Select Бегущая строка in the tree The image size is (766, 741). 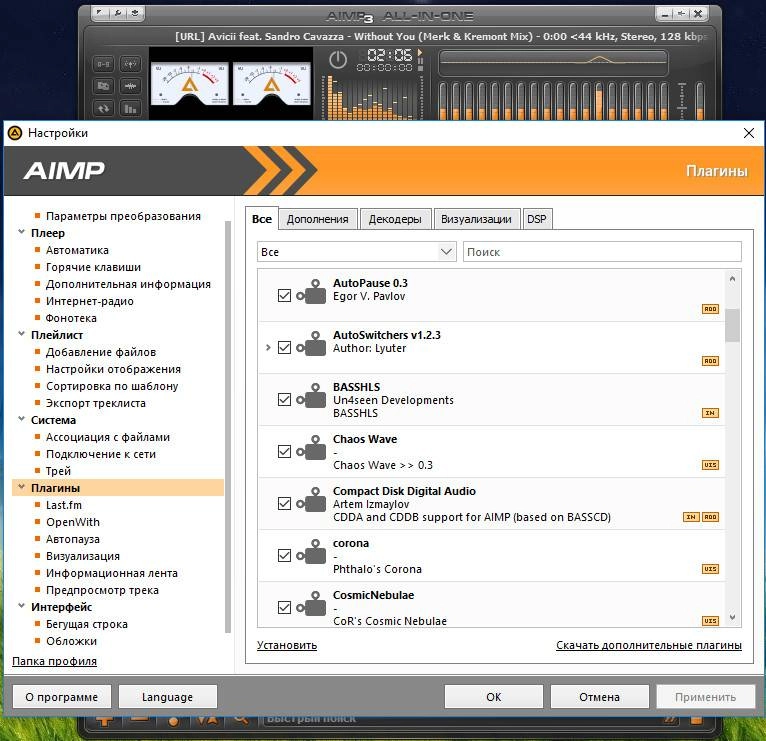(87, 624)
